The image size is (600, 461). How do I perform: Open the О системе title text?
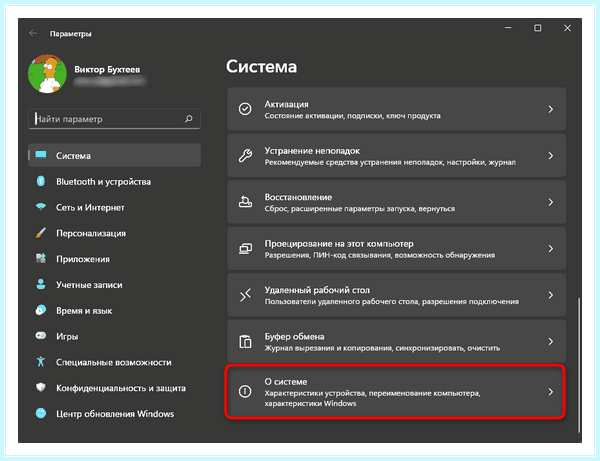click(x=285, y=381)
